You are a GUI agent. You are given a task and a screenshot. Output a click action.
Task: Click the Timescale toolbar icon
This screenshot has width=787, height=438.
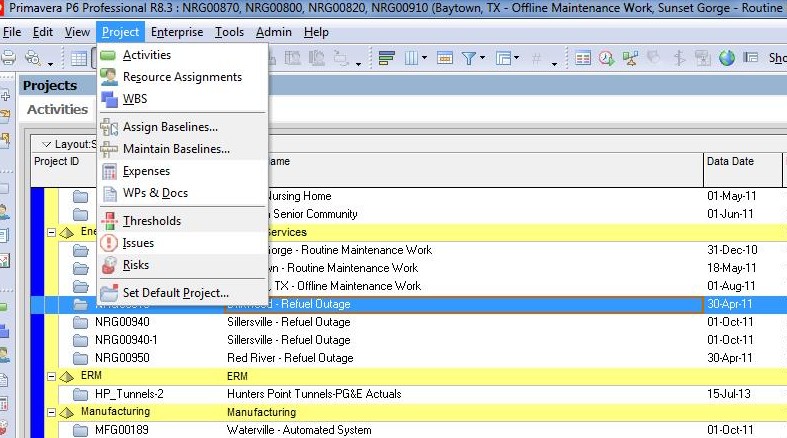coord(445,58)
